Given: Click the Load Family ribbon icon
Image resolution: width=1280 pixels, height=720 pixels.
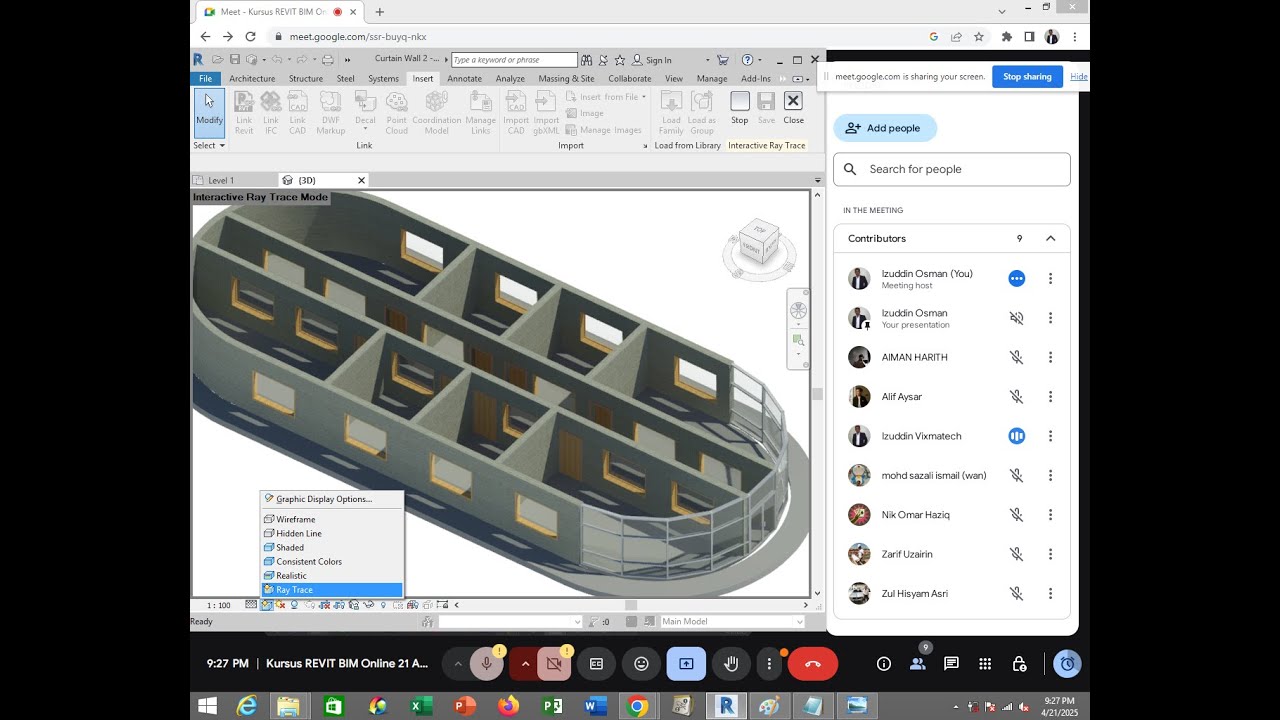Looking at the screenshot, I should coord(671,113).
